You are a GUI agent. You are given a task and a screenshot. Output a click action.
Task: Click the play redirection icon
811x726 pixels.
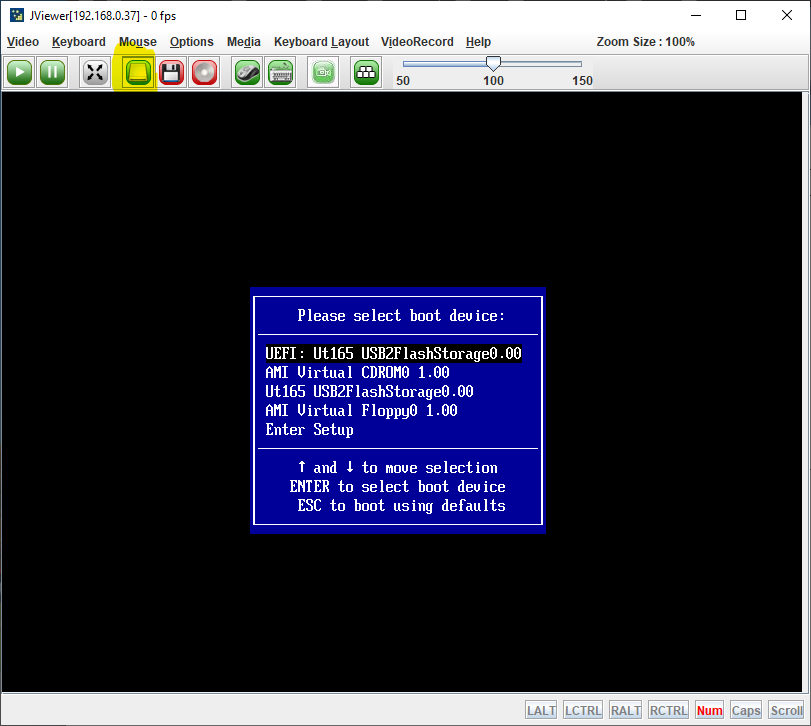[x=19, y=72]
